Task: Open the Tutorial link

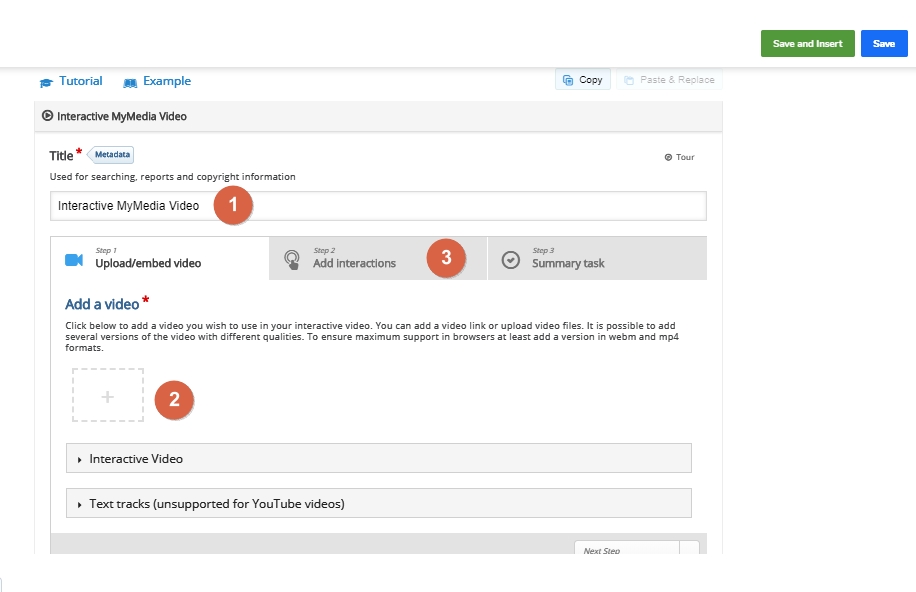Action: 71,81
